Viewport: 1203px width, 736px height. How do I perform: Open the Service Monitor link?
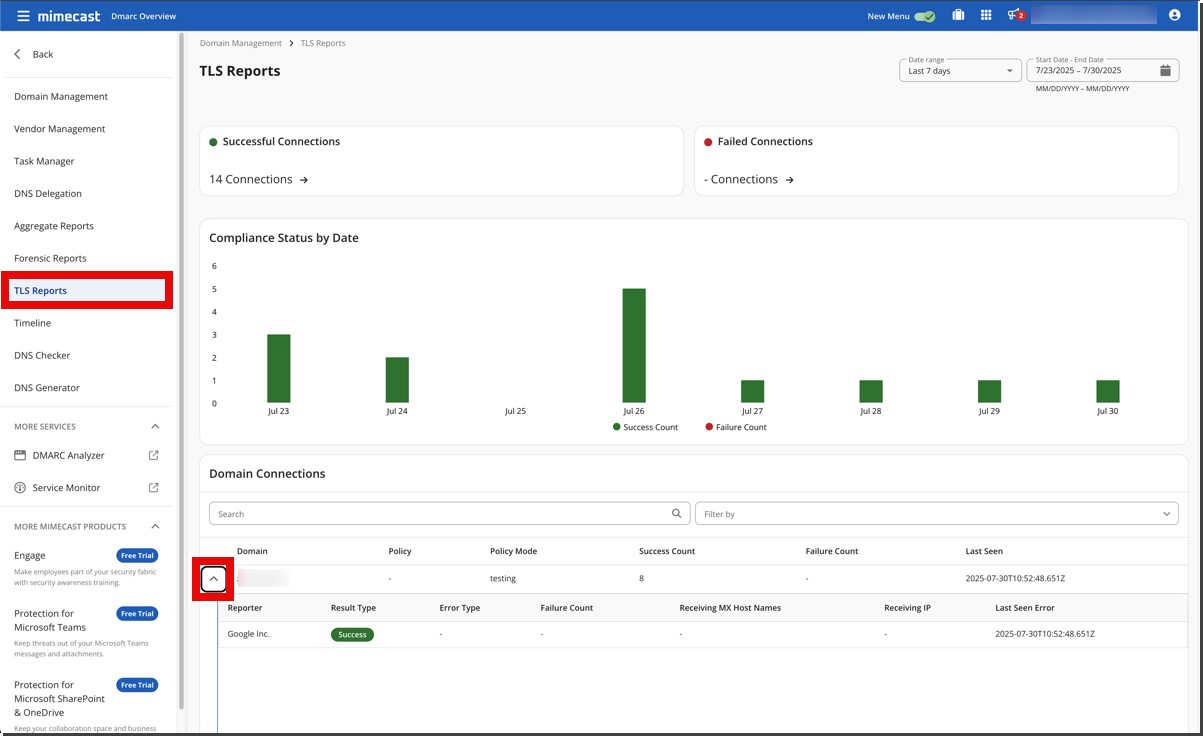pos(66,488)
